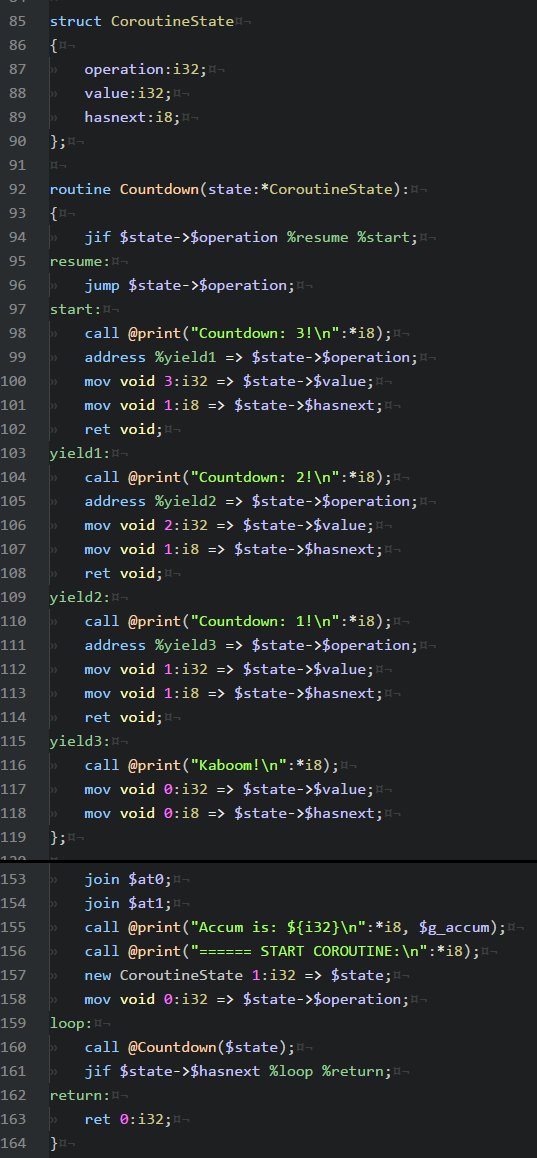Screen dimensions: 537x1158
Task: Click the 'hasnext:i8;' field line
Action: (132, 117)
